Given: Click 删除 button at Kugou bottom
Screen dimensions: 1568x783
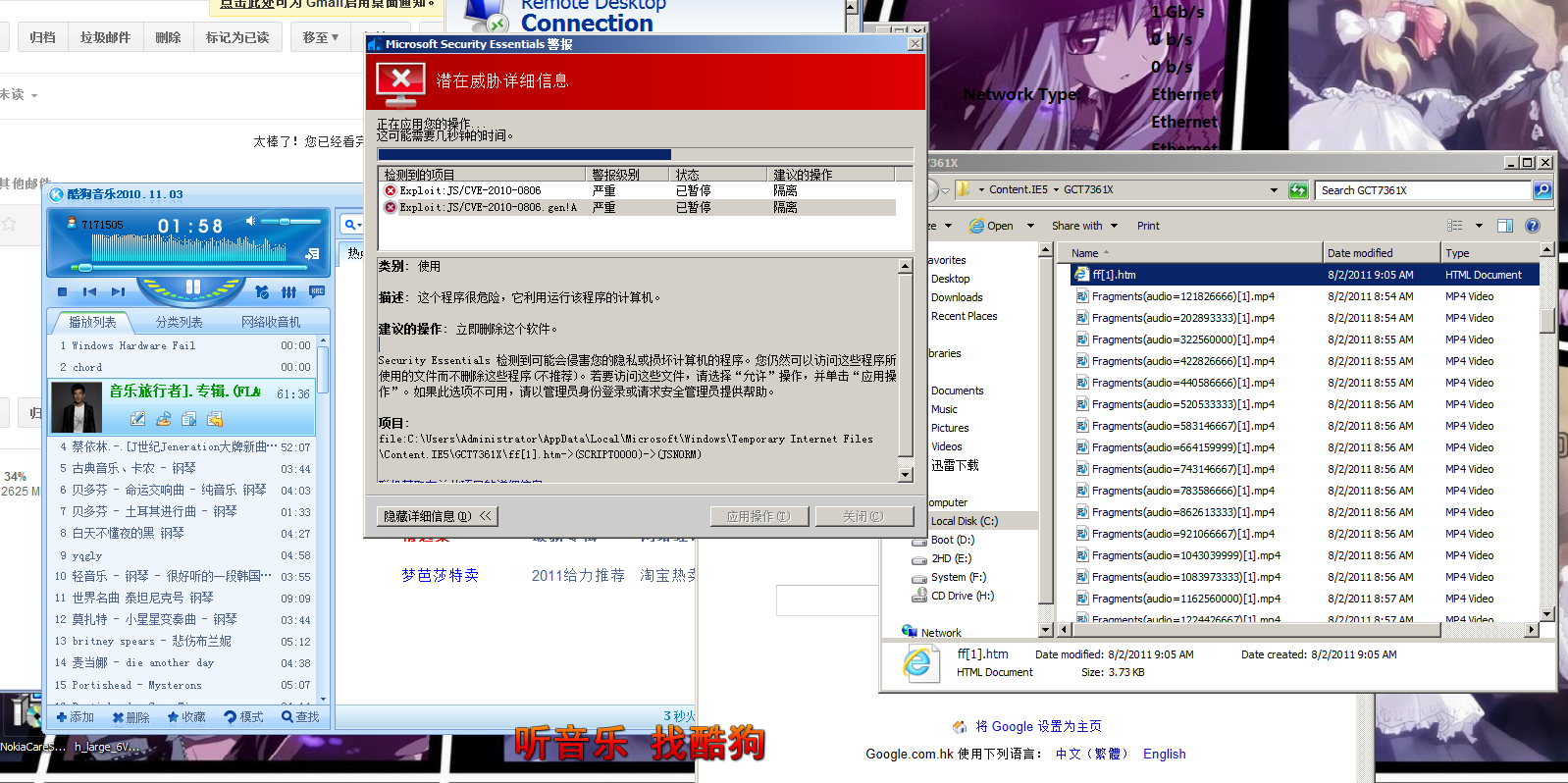Looking at the screenshot, I should click(x=131, y=717).
